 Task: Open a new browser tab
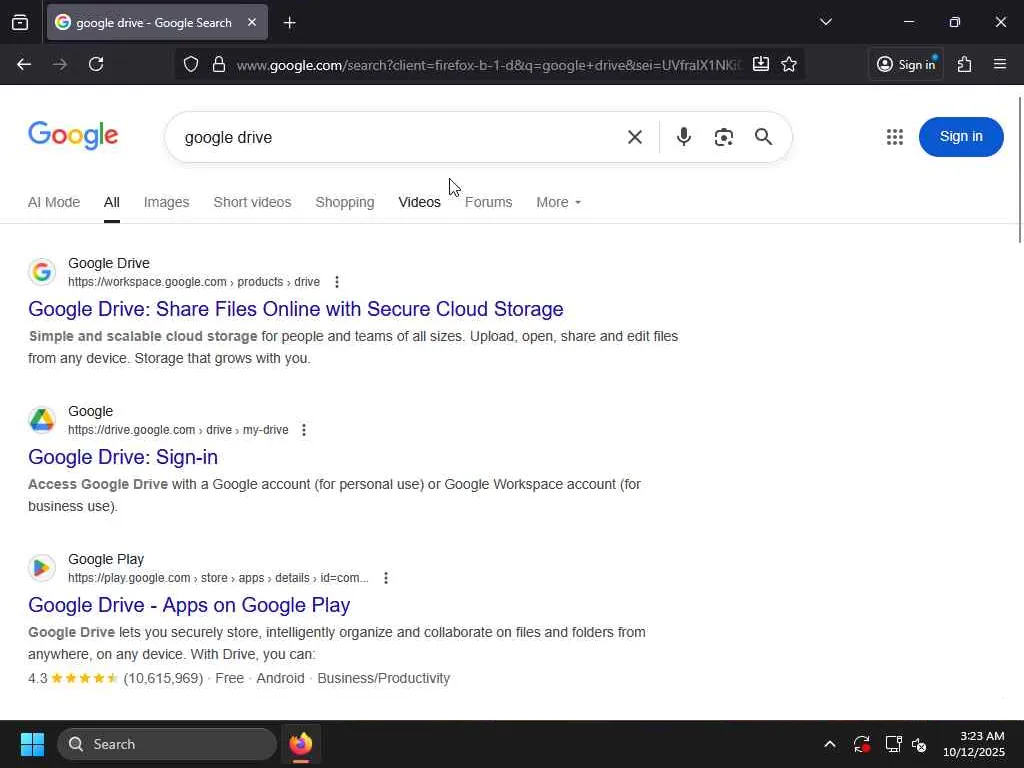[289, 23]
